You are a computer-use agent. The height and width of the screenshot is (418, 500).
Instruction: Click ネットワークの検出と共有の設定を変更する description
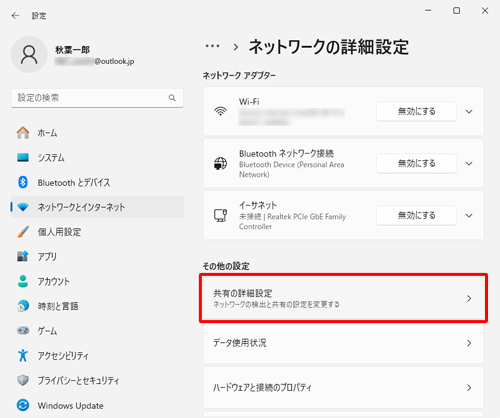pos(276,304)
